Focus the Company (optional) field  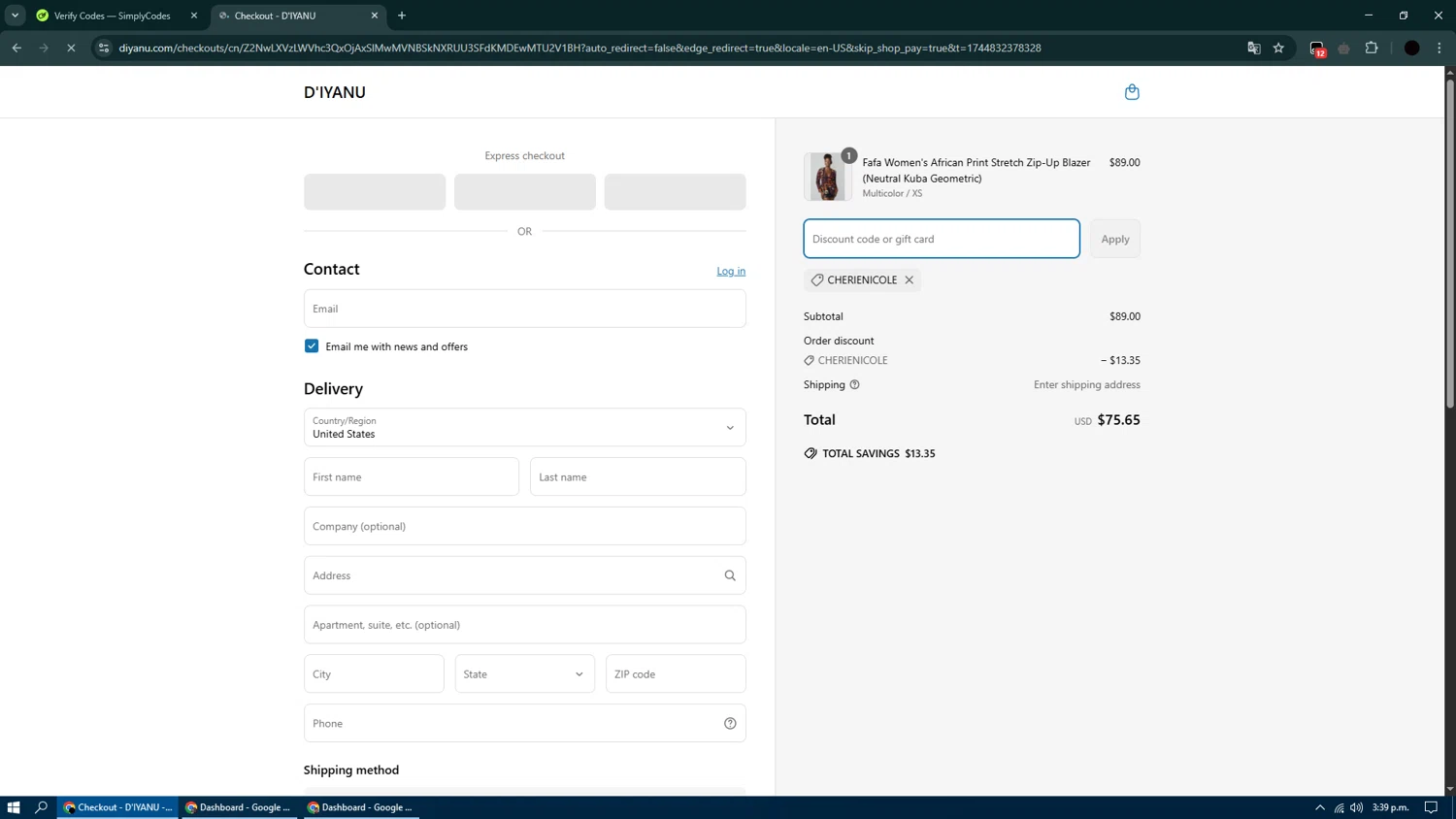click(524, 526)
